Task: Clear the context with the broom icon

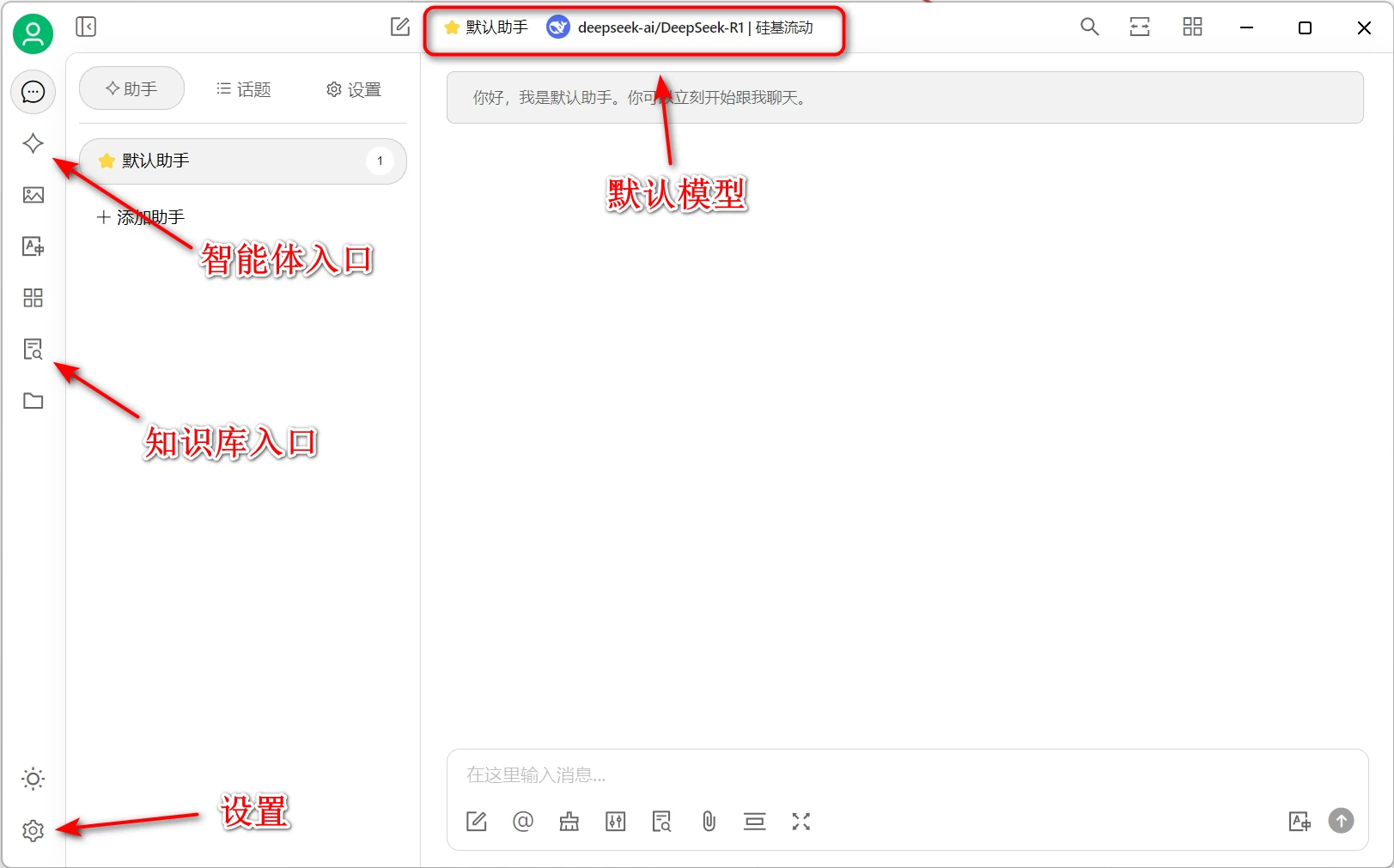Action: coord(569,822)
